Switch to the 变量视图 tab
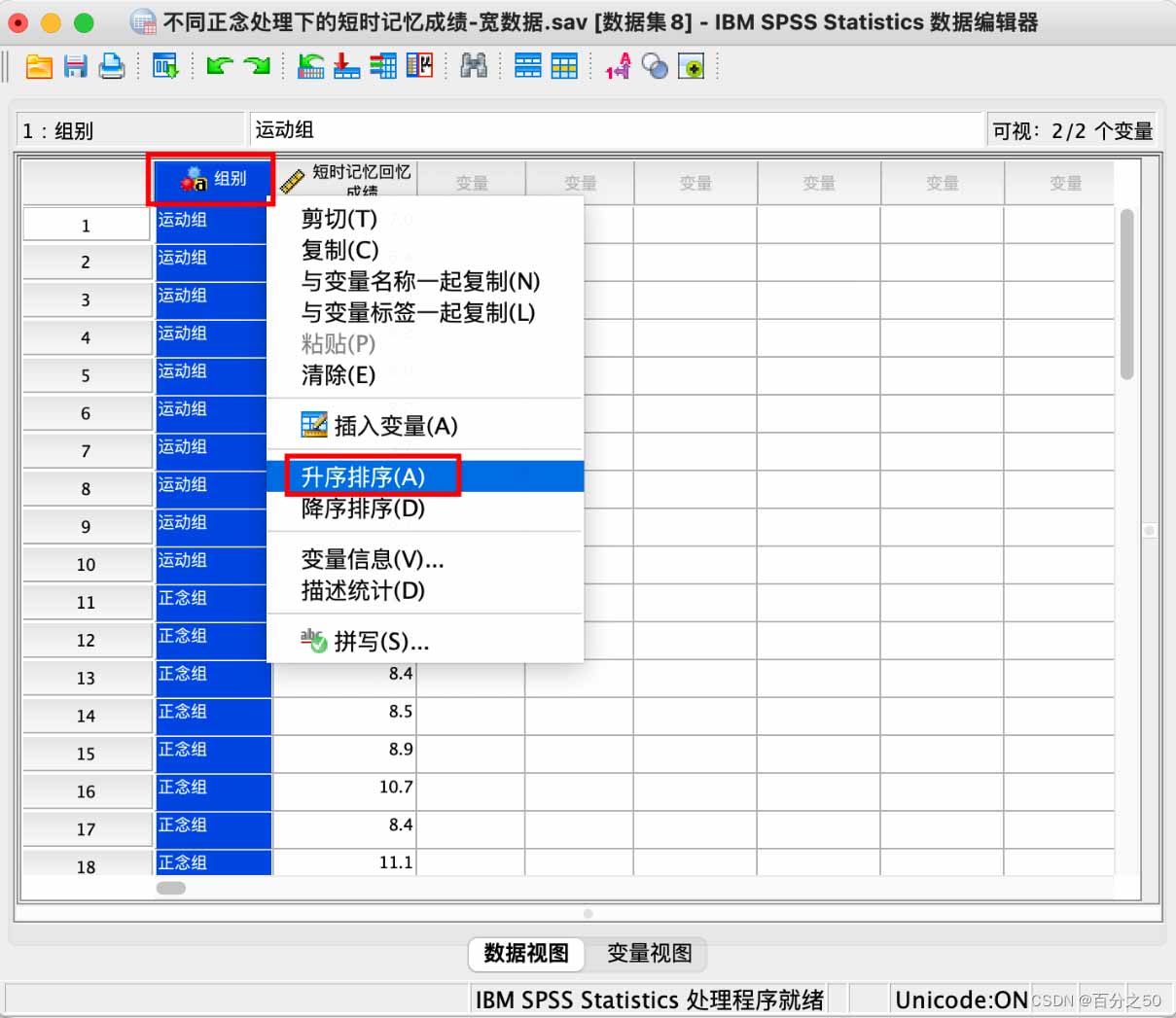1176x1018 pixels. click(649, 954)
